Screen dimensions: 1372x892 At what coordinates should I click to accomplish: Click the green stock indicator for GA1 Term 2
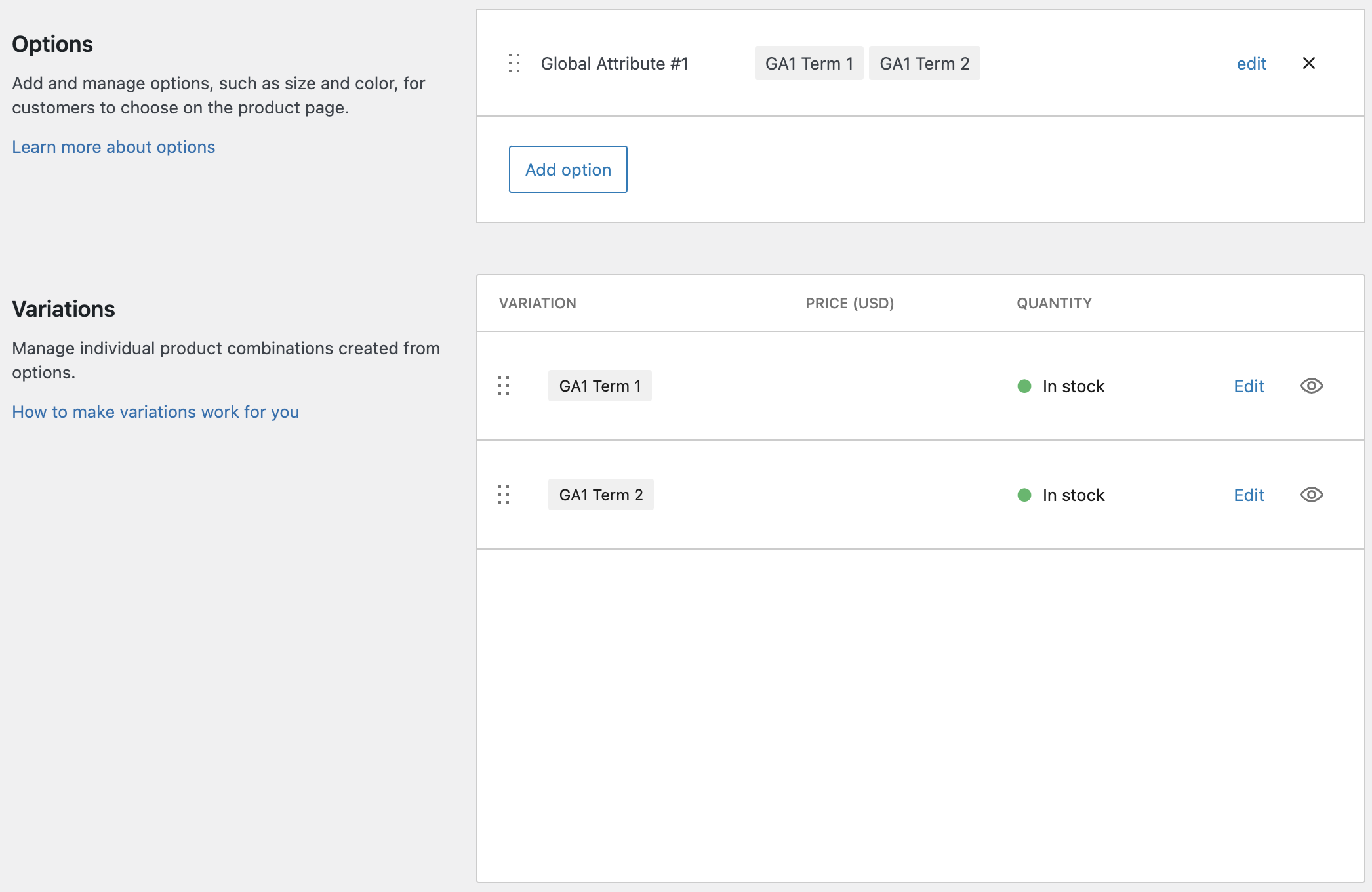(x=1024, y=495)
